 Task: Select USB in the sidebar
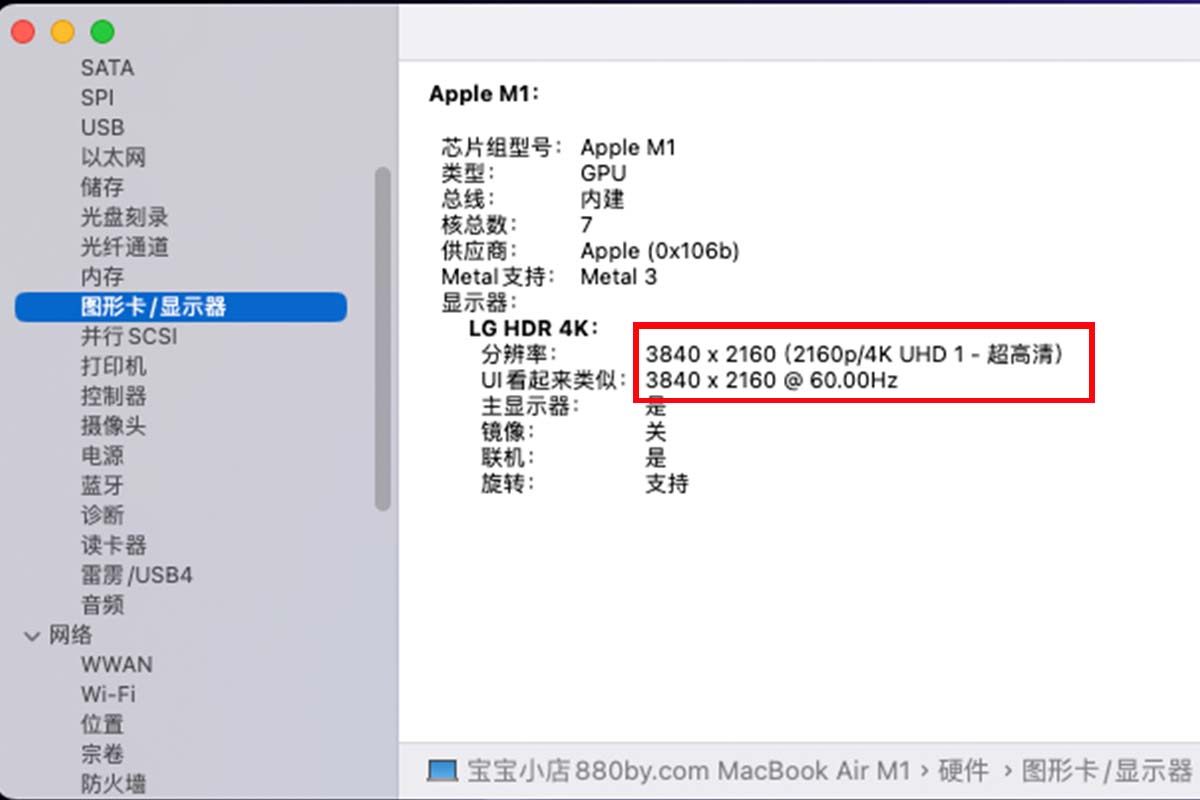point(103,128)
